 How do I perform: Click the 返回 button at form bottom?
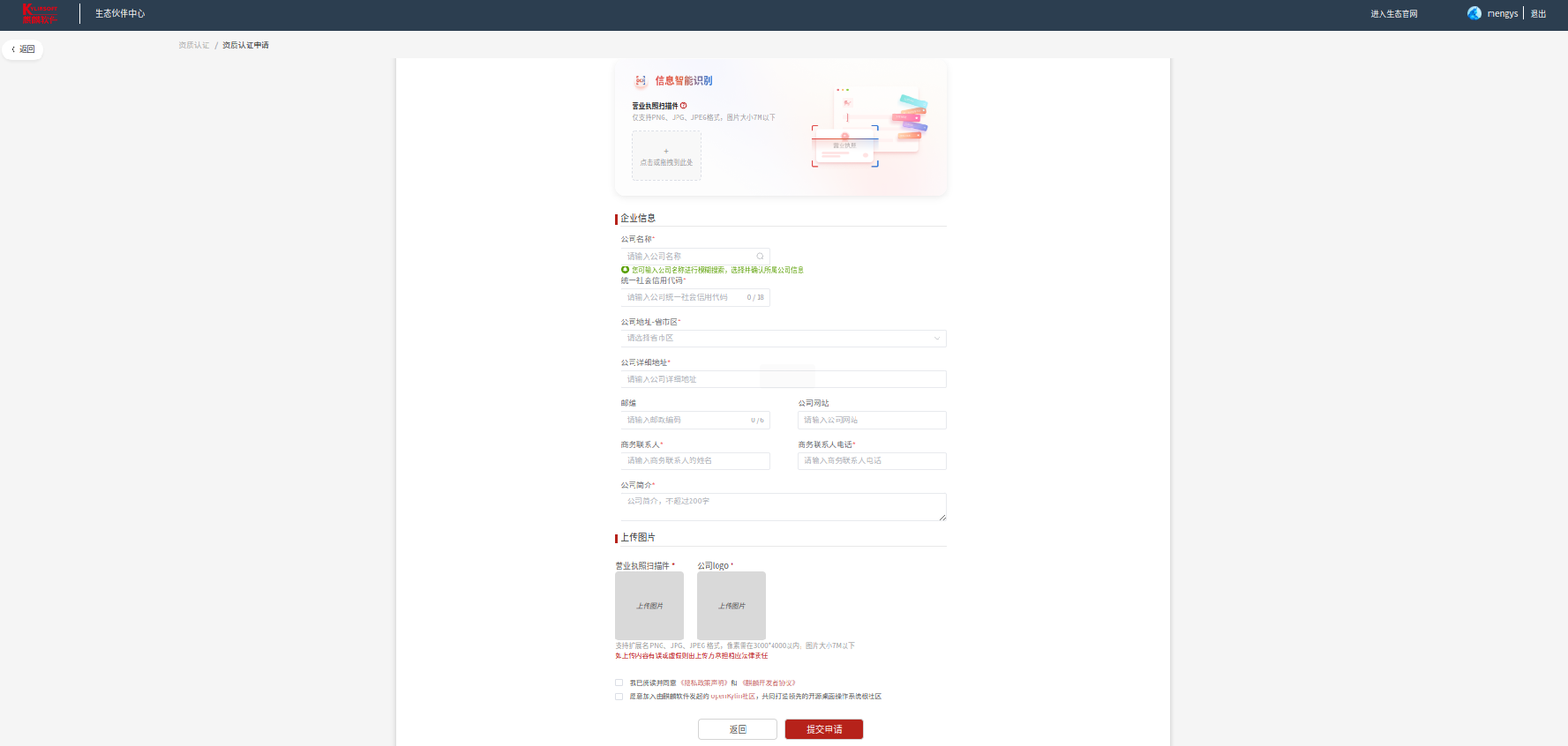737,729
